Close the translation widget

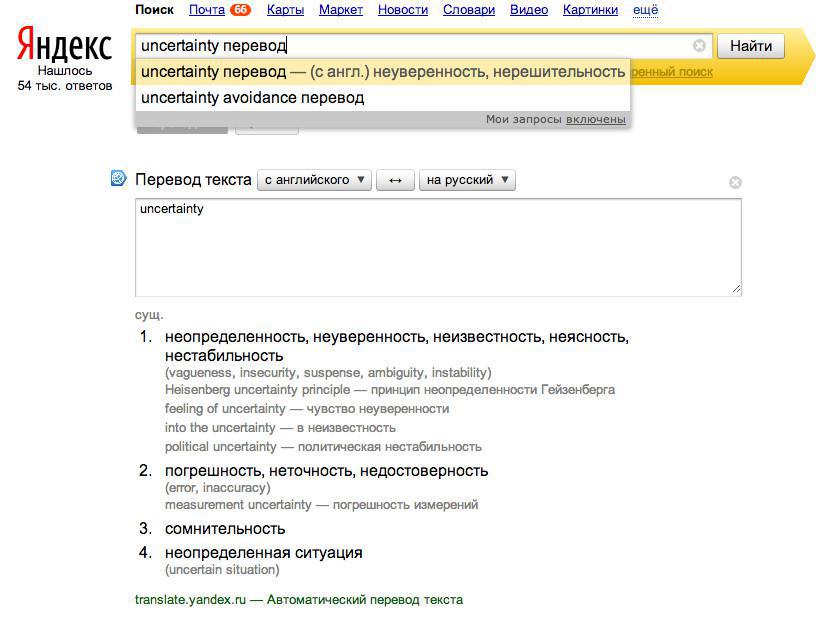pyautogui.click(x=735, y=182)
